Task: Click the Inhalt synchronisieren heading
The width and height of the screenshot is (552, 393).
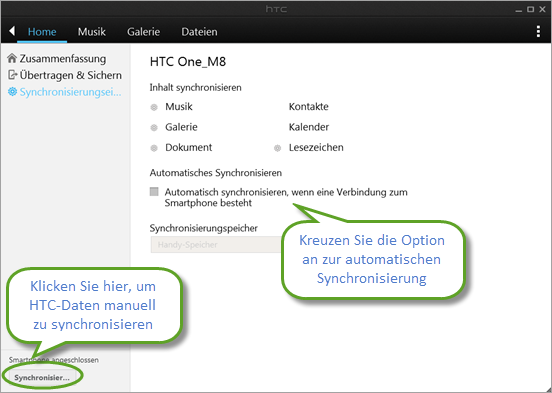Action: pyautogui.click(x=195, y=87)
